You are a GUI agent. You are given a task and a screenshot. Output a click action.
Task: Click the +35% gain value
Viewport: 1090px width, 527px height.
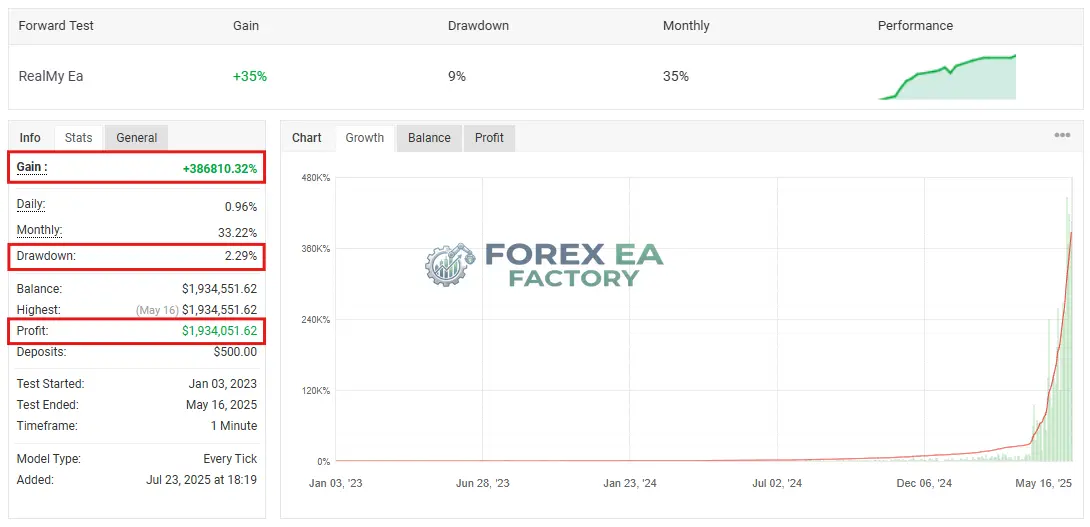pyautogui.click(x=250, y=76)
